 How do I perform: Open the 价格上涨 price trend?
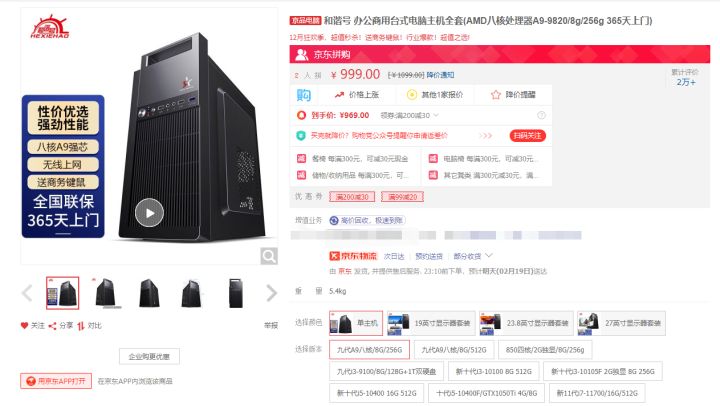pyautogui.click(x=356, y=95)
